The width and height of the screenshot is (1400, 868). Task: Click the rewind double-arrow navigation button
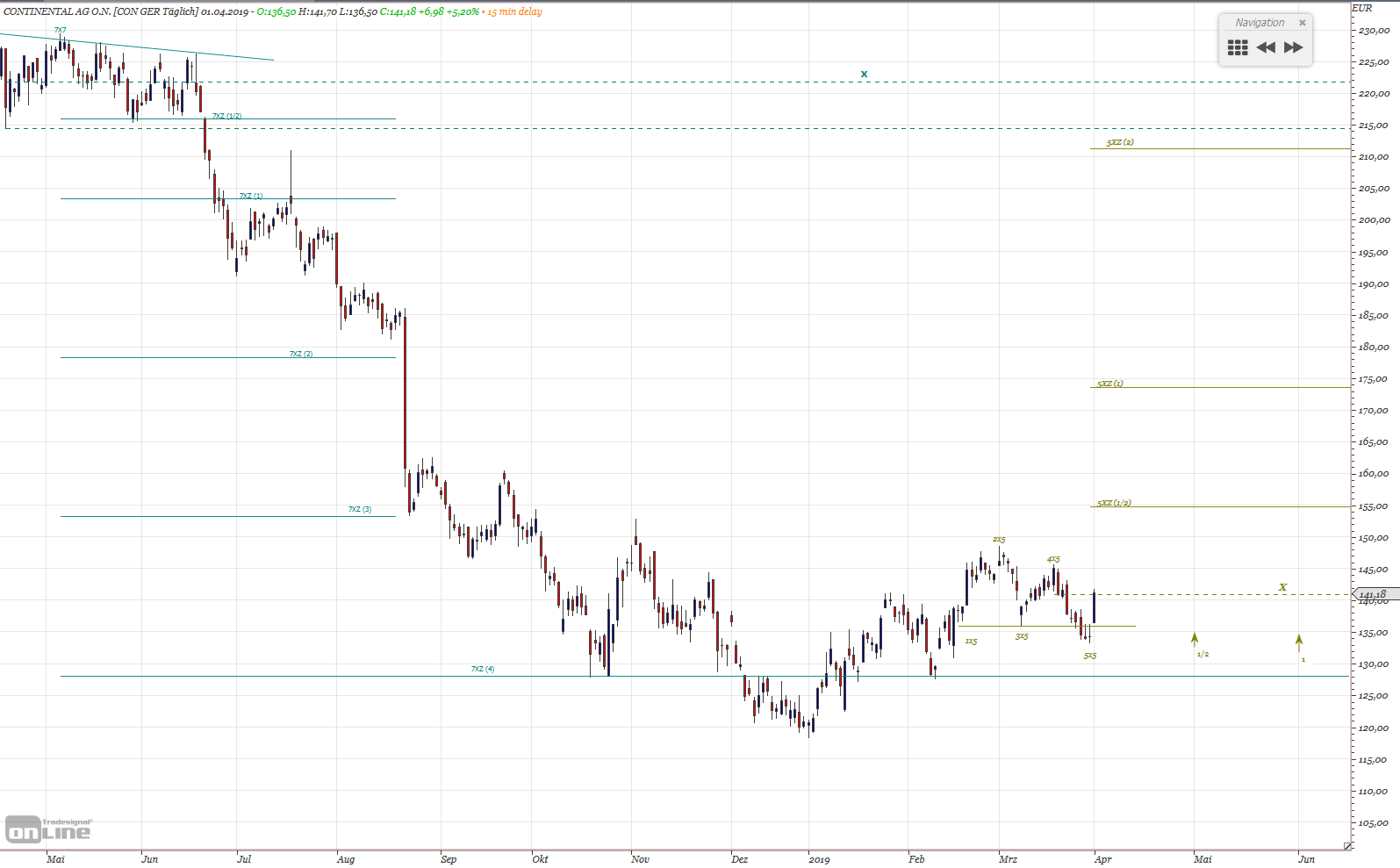click(x=1266, y=47)
